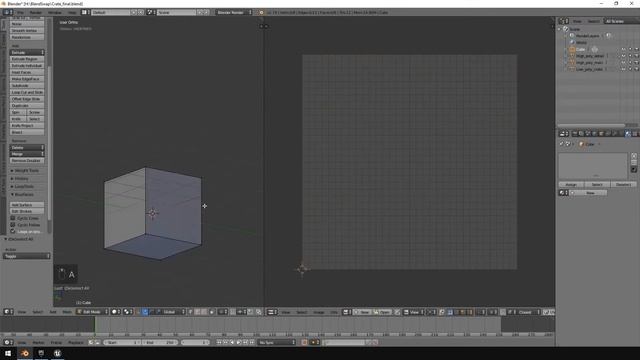Click the play animation button
The width and height of the screenshot is (640, 360).
coord(239,342)
